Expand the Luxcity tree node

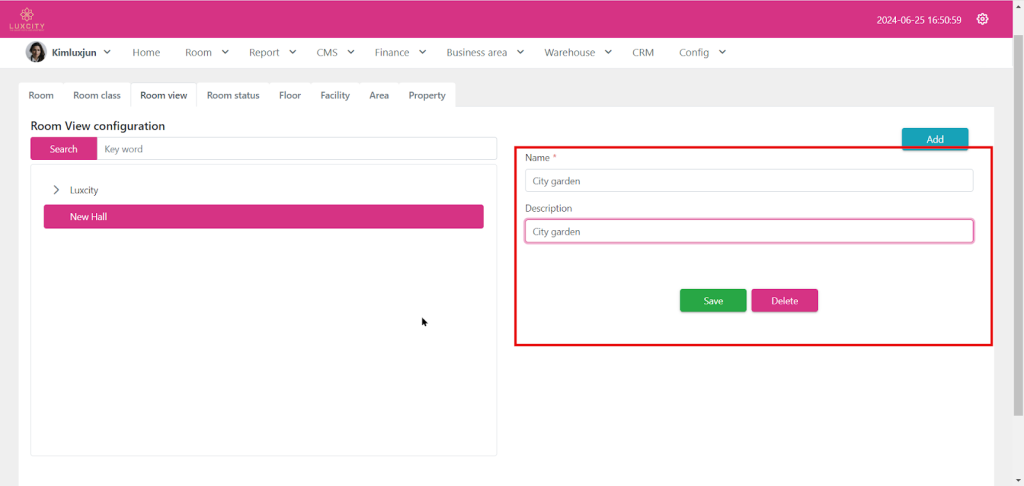pyautogui.click(x=56, y=190)
